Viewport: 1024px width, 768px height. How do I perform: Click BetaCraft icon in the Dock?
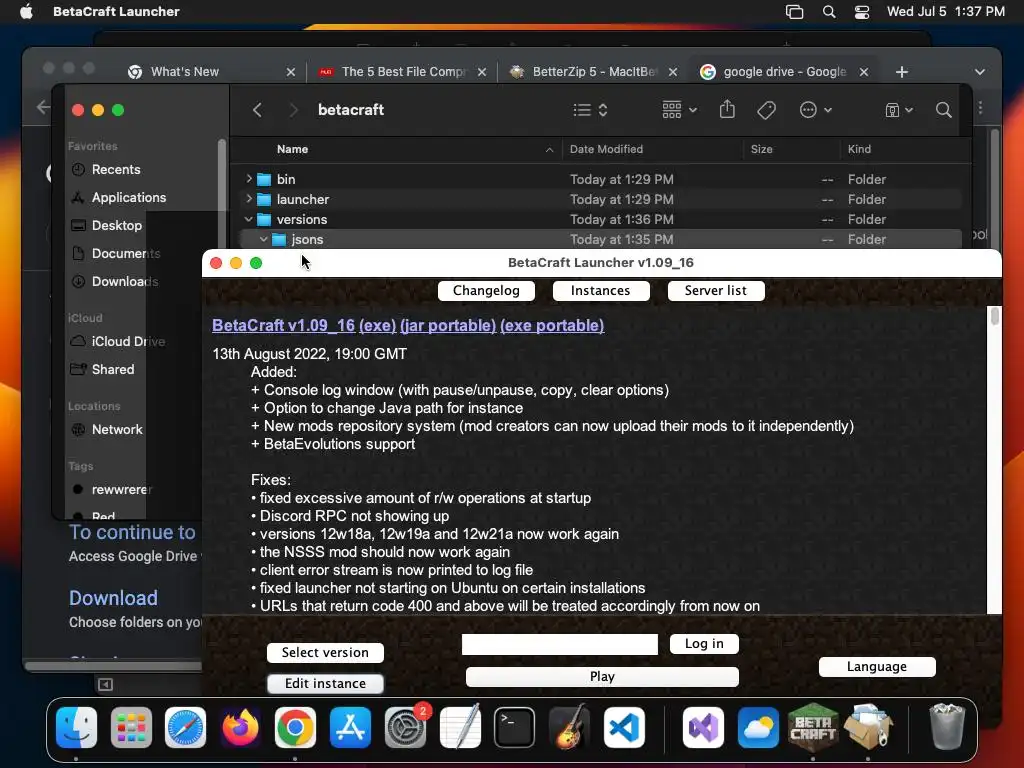[x=813, y=728]
